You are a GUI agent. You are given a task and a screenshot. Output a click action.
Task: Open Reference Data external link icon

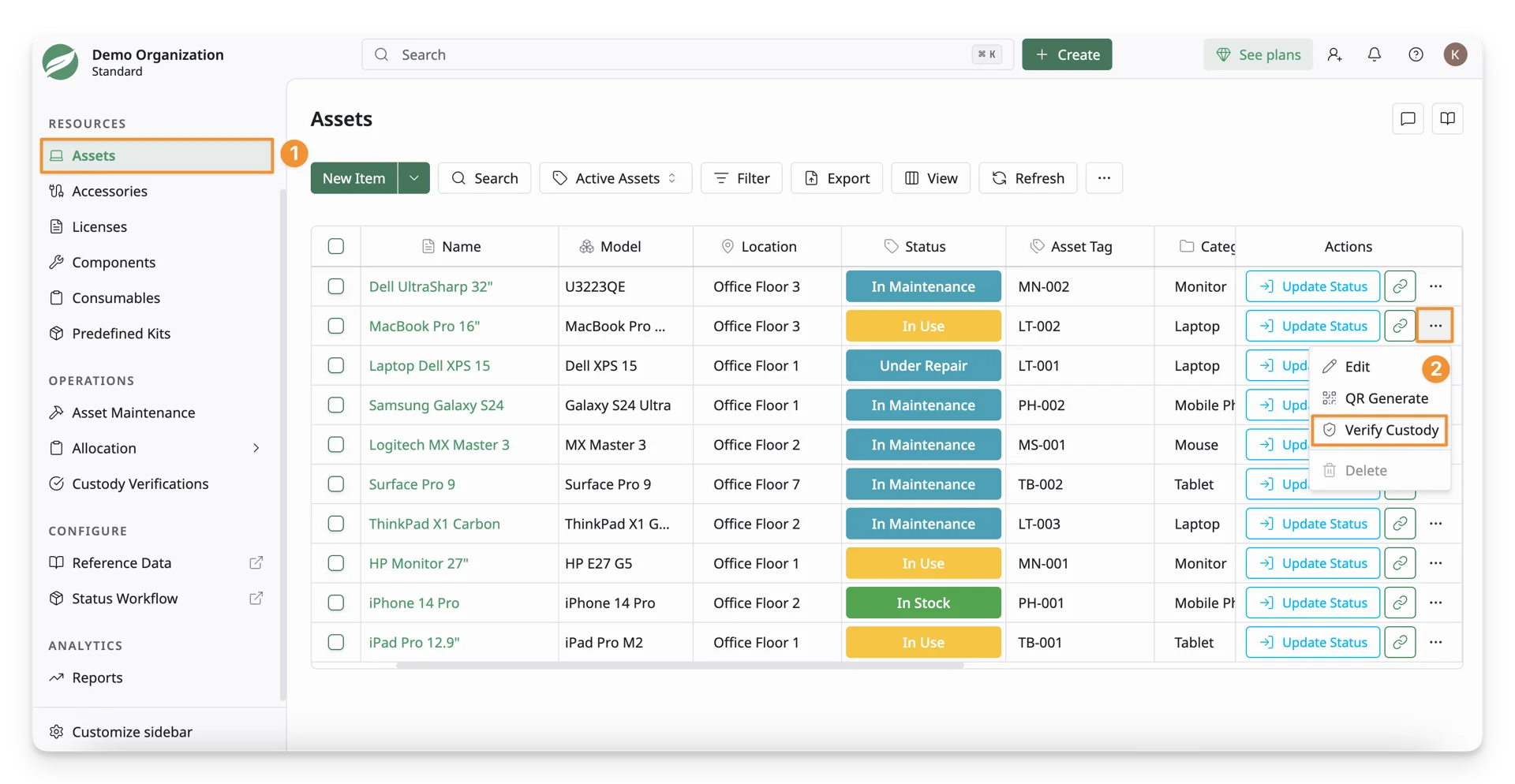(256, 562)
